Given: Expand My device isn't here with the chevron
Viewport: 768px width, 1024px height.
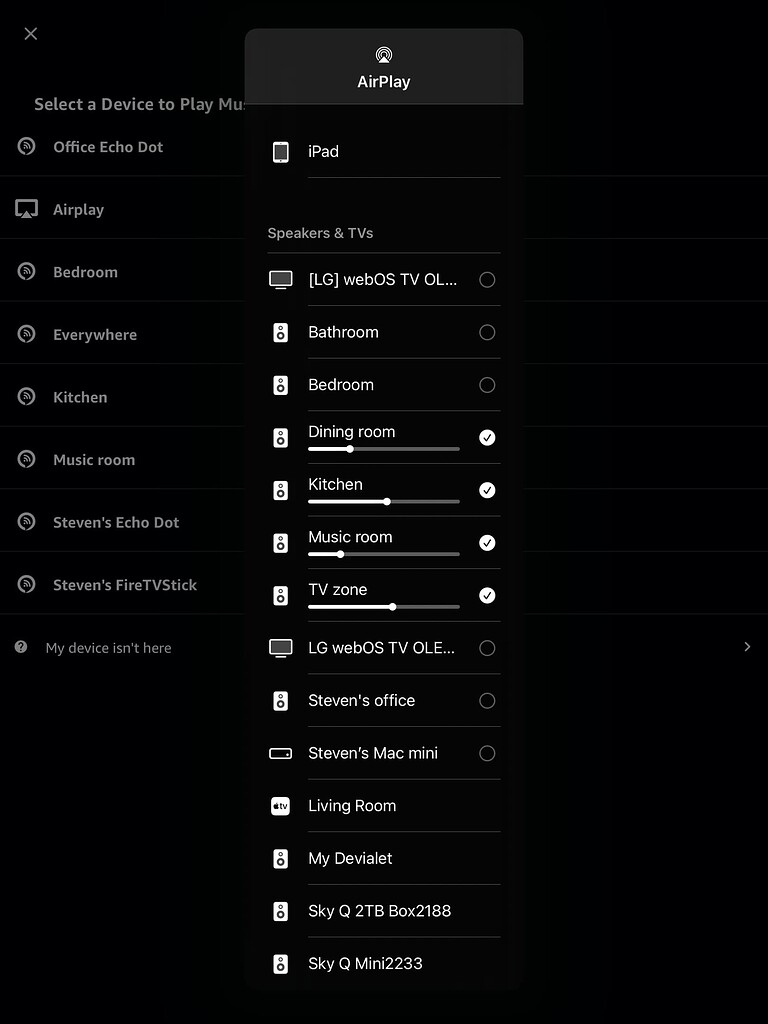Looking at the screenshot, I should tap(746, 647).
